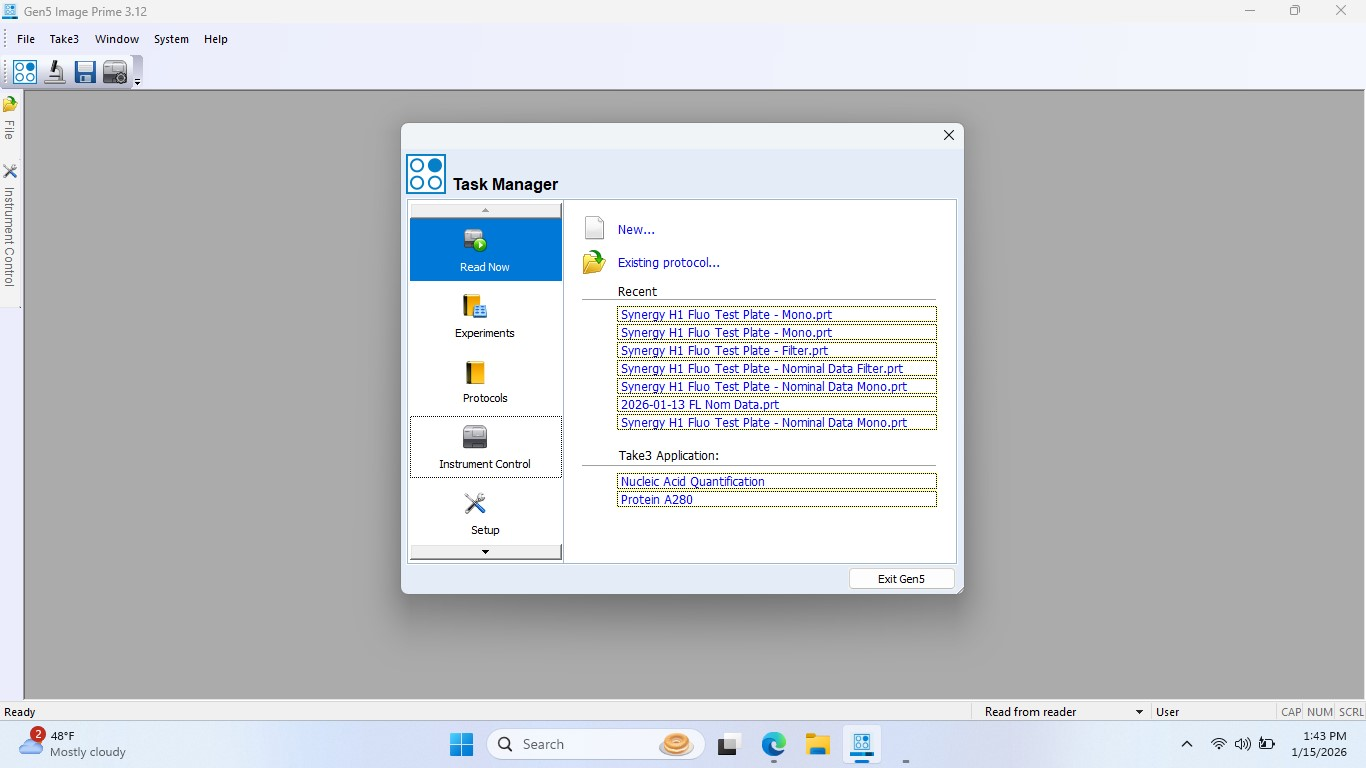Show hidden system tray icons

point(1187,744)
